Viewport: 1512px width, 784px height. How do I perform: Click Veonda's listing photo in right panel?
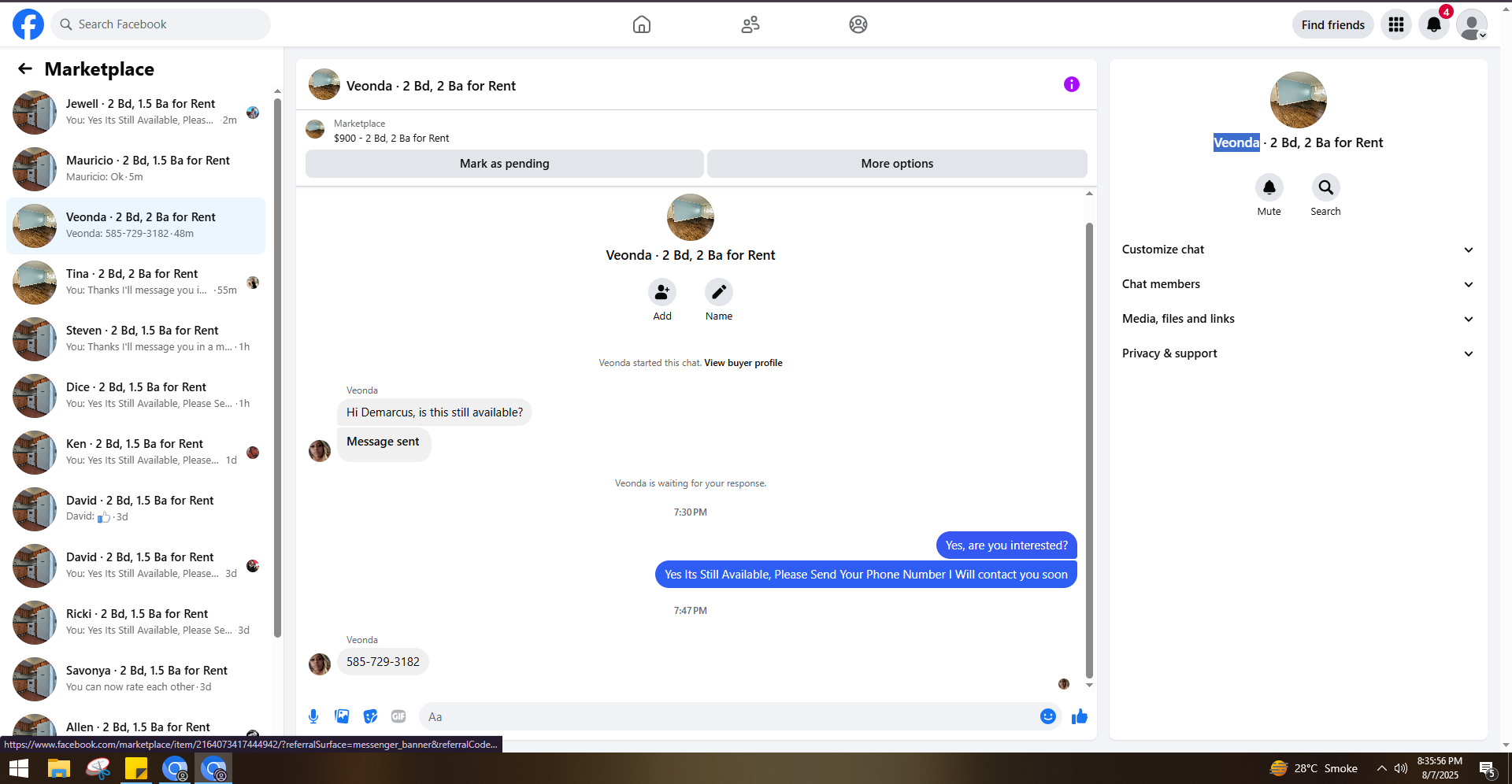click(x=1299, y=100)
